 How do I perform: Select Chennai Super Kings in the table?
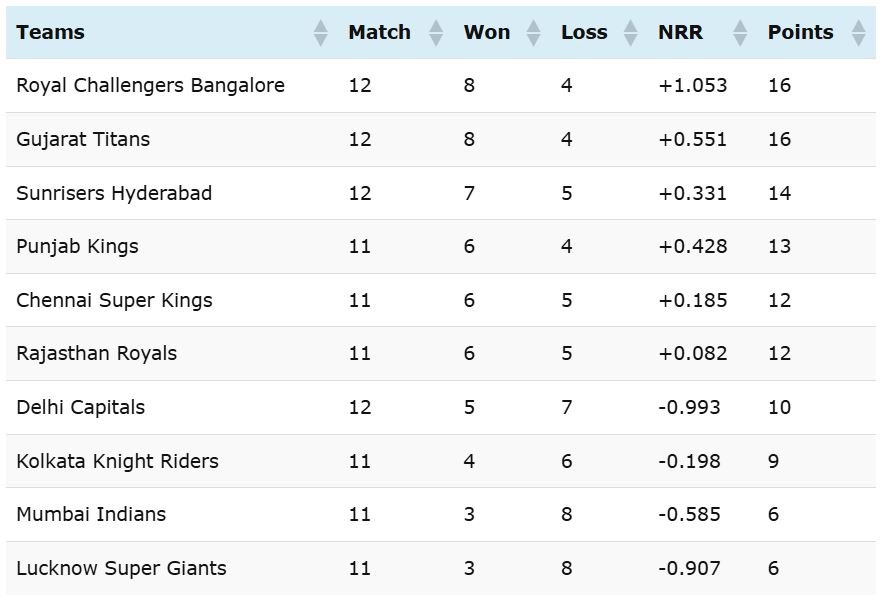pos(114,300)
